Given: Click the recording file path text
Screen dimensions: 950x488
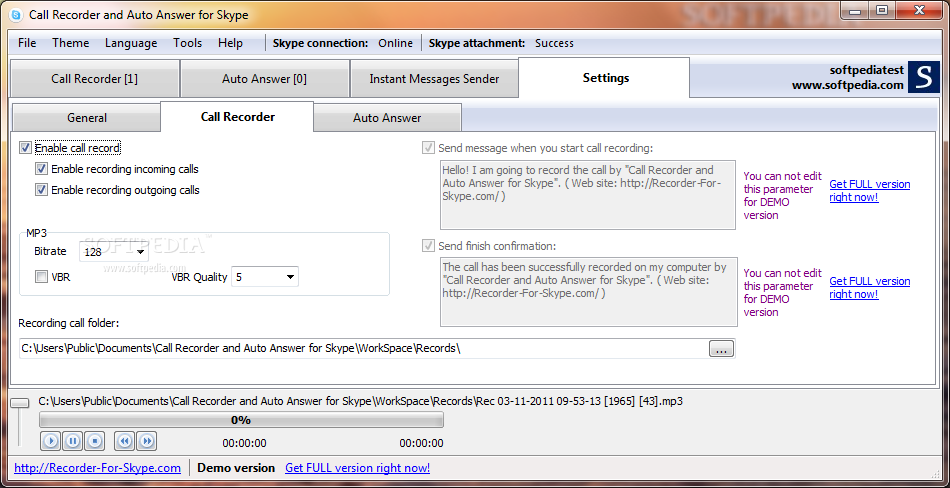Looking at the screenshot, I should click(361, 401).
